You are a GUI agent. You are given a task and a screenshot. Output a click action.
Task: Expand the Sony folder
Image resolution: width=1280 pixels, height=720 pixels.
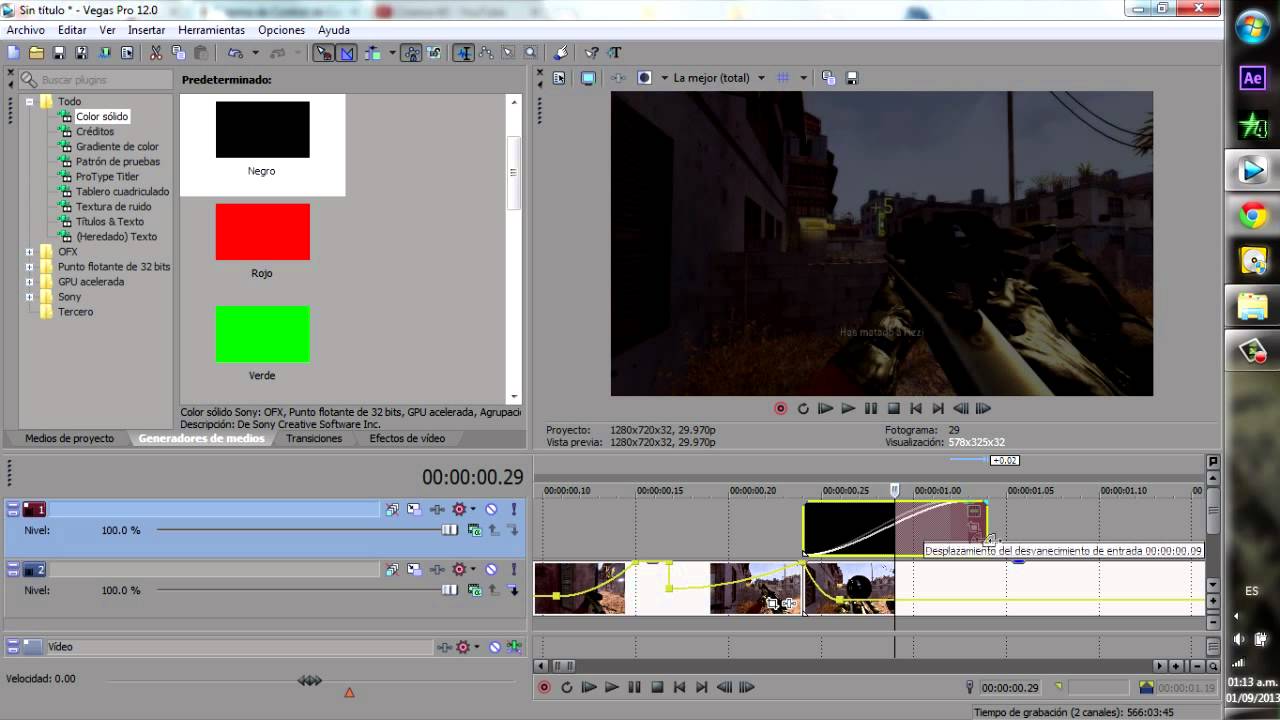pos(30,297)
